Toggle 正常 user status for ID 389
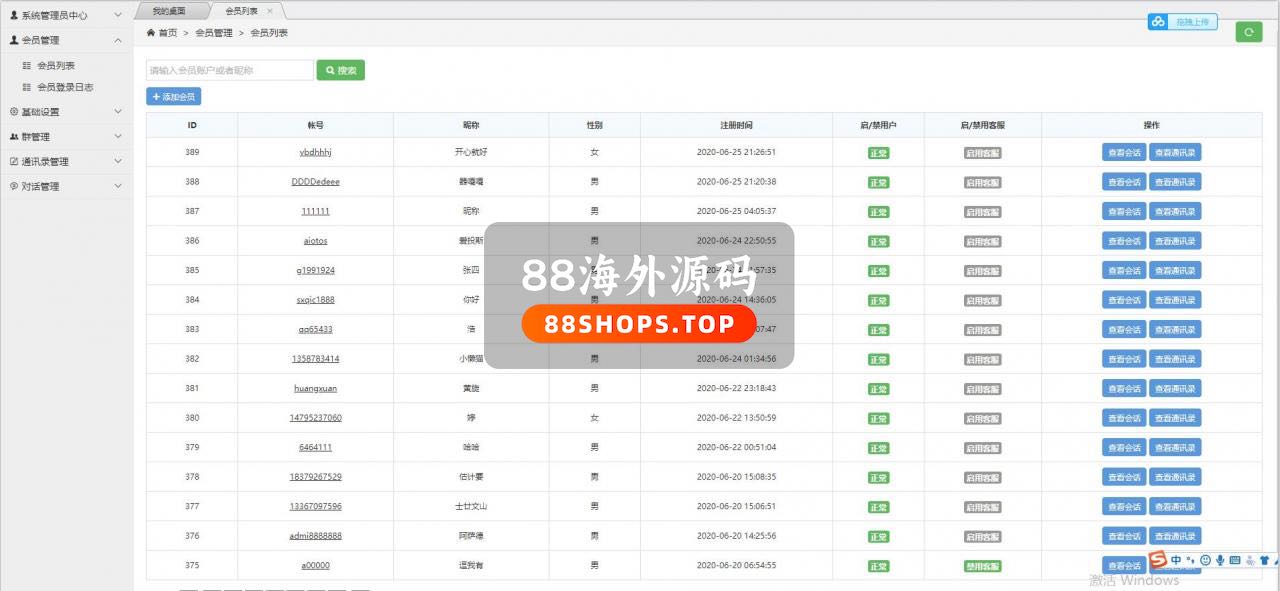The height and width of the screenshot is (591, 1280). click(x=878, y=153)
